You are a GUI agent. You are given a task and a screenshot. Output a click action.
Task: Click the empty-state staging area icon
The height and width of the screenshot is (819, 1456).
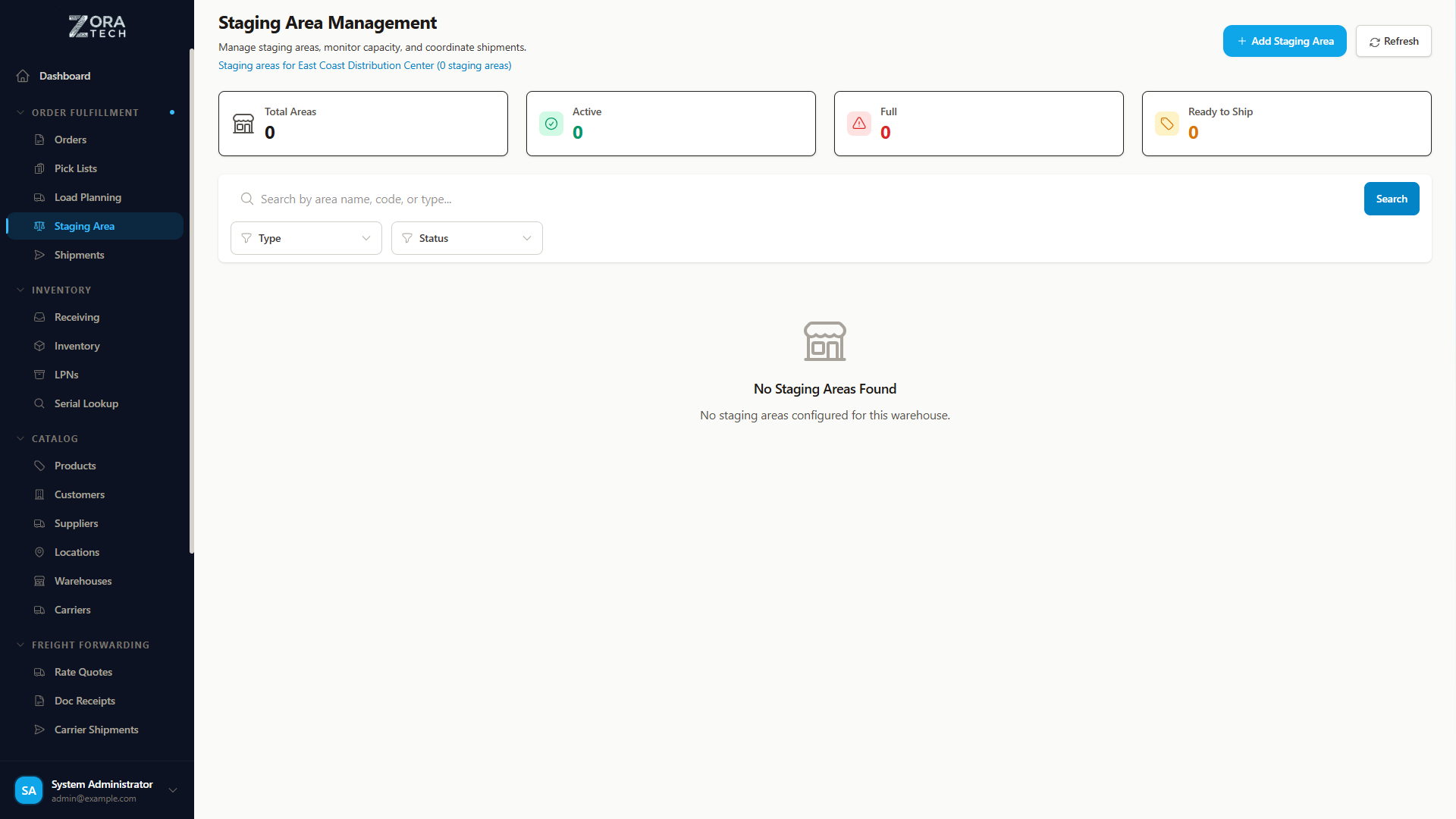[x=824, y=341]
